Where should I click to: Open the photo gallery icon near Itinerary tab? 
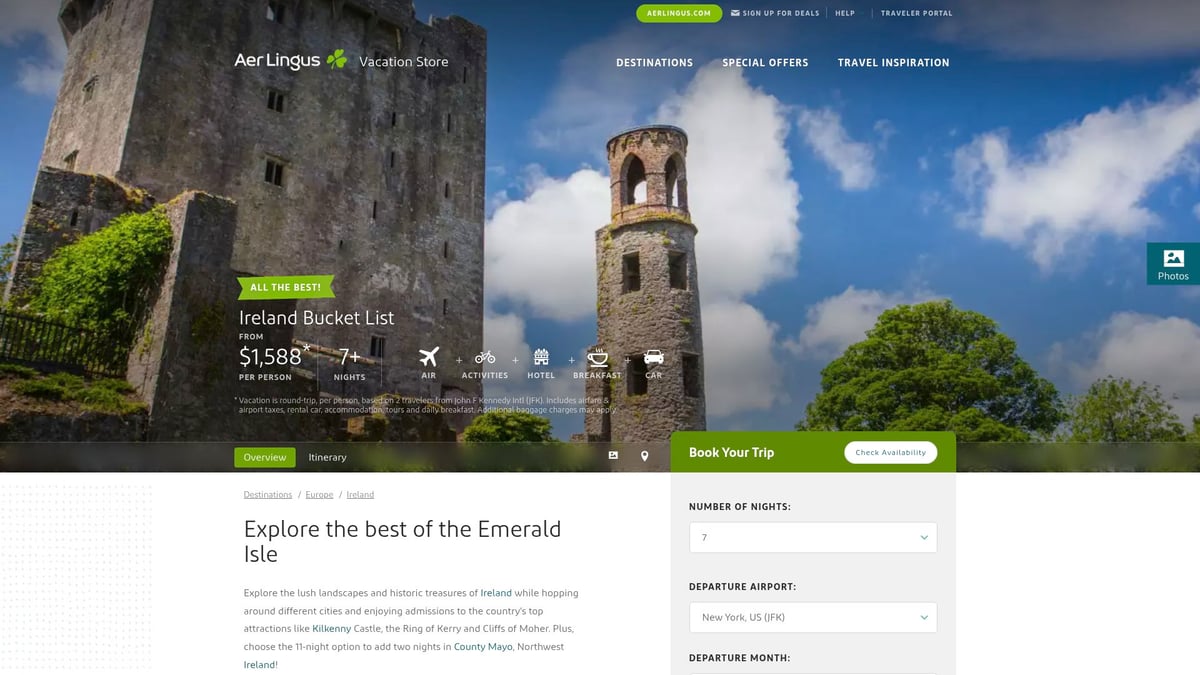(612, 455)
